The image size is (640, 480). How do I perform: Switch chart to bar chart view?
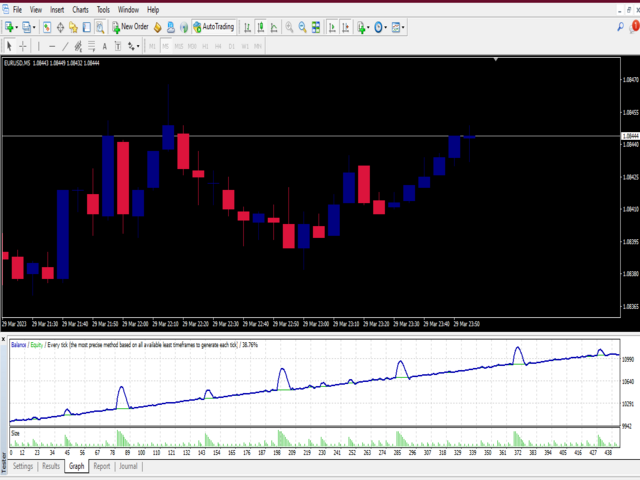(x=247, y=27)
